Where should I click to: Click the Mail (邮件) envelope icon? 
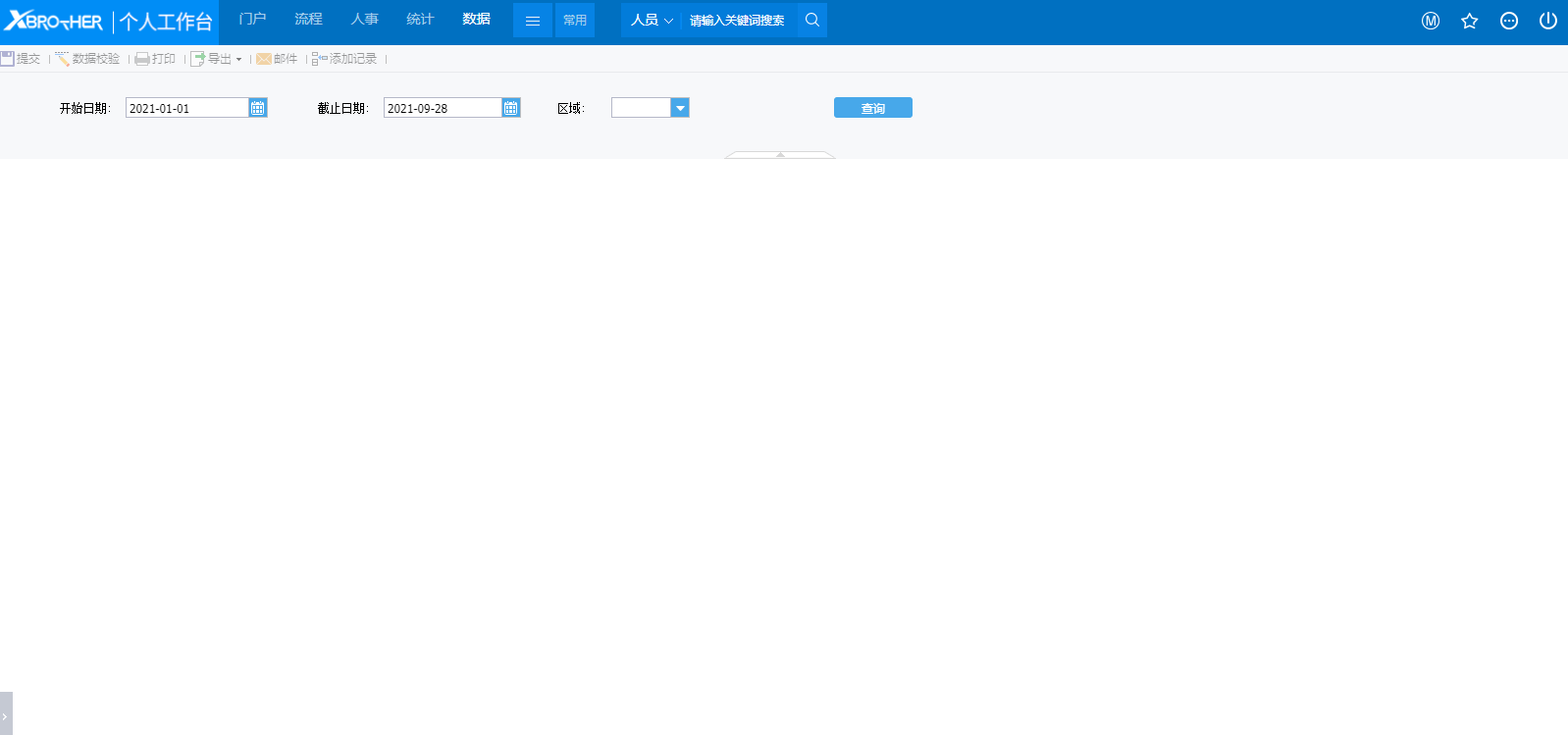[264, 59]
